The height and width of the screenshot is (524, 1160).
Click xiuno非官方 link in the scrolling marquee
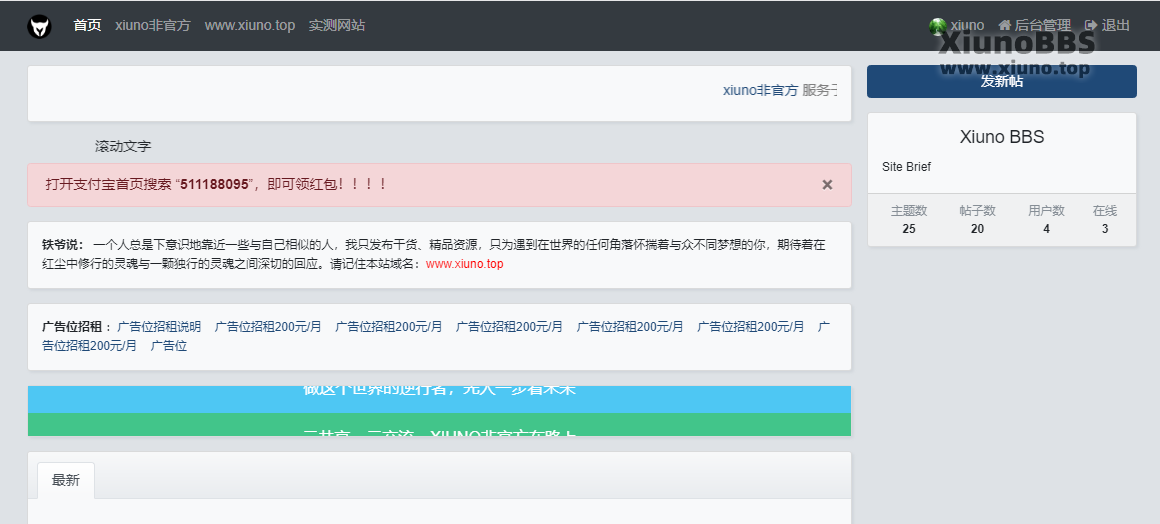[760, 90]
